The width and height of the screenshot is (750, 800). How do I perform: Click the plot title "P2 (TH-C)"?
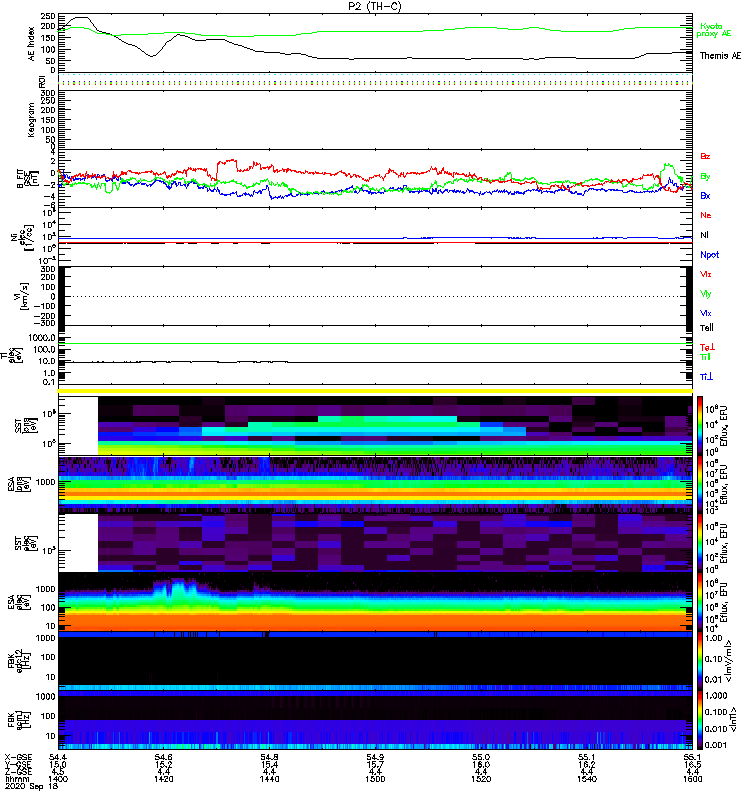click(x=374, y=6)
